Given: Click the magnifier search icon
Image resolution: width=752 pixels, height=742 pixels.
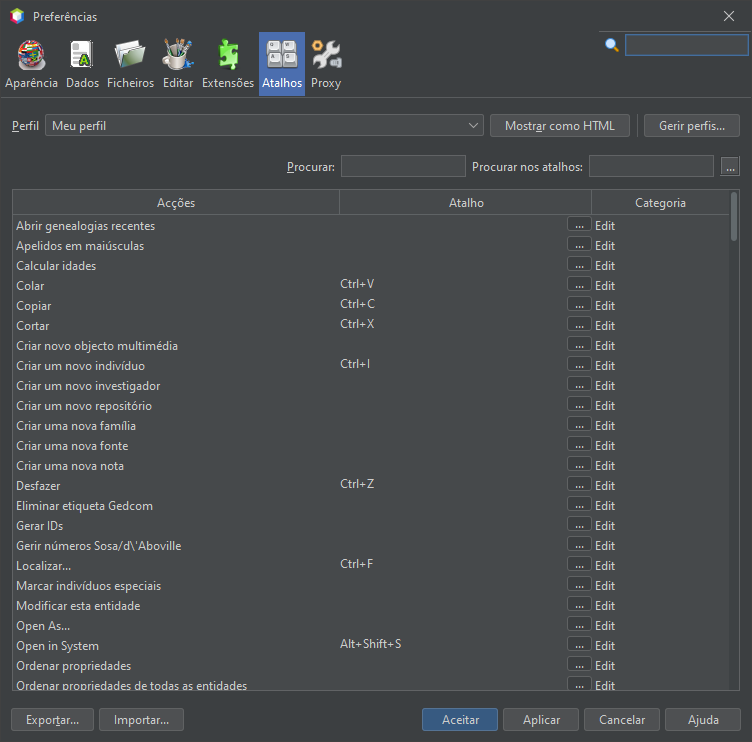Looking at the screenshot, I should (x=612, y=45).
